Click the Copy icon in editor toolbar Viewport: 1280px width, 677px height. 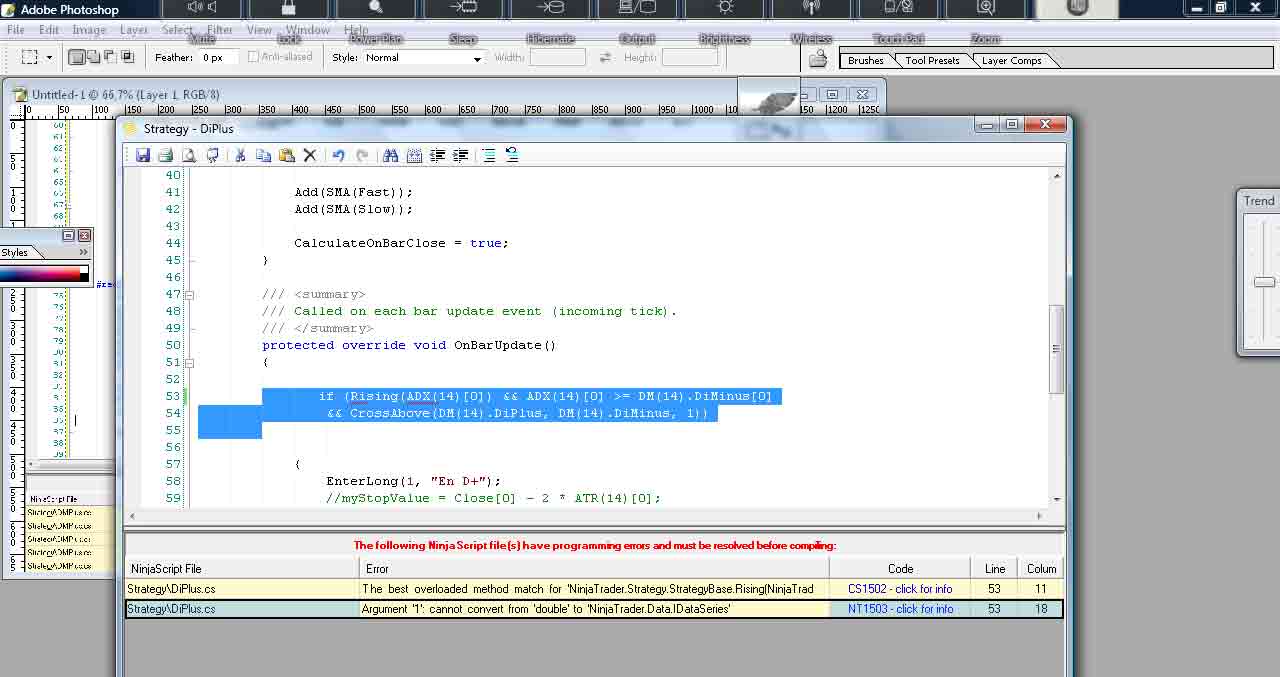263,155
